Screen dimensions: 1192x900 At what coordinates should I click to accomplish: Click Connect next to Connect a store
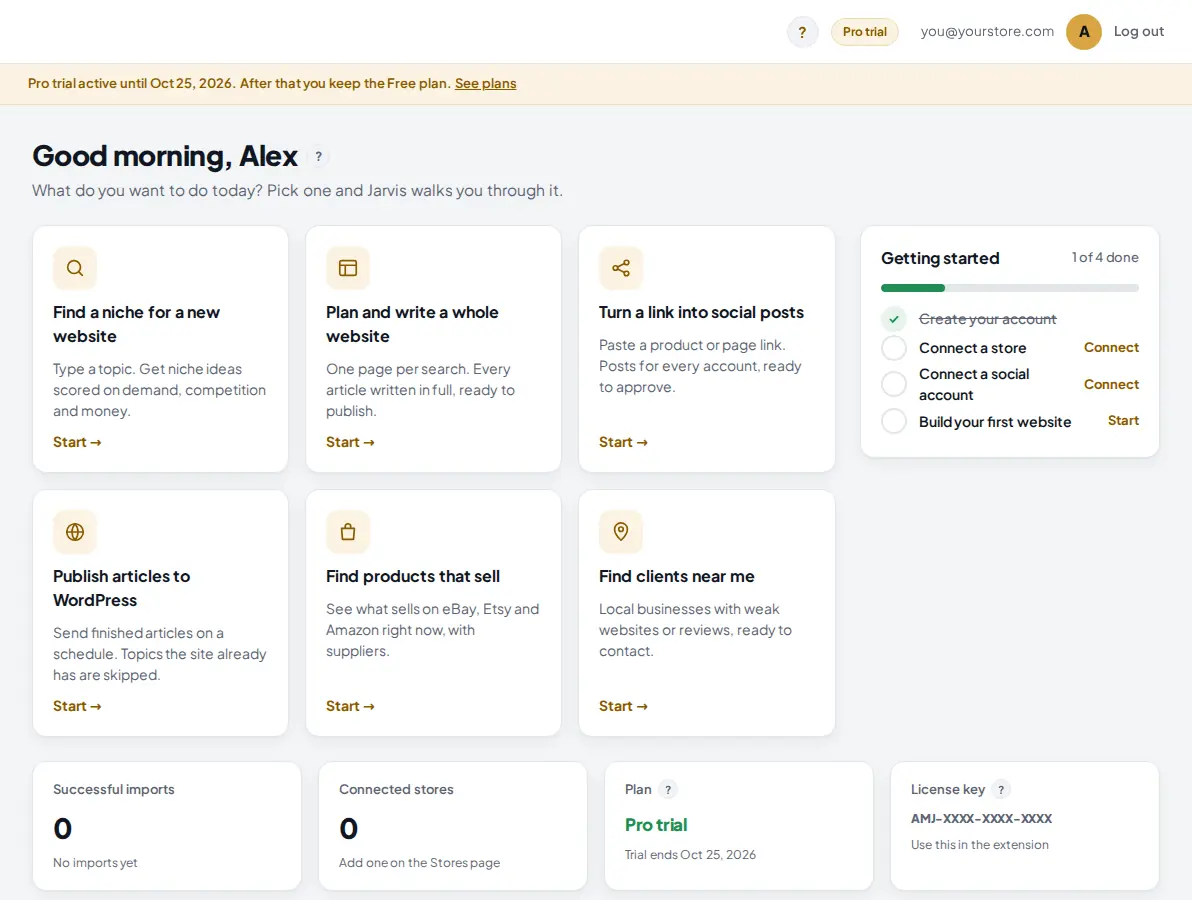(x=1111, y=347)
